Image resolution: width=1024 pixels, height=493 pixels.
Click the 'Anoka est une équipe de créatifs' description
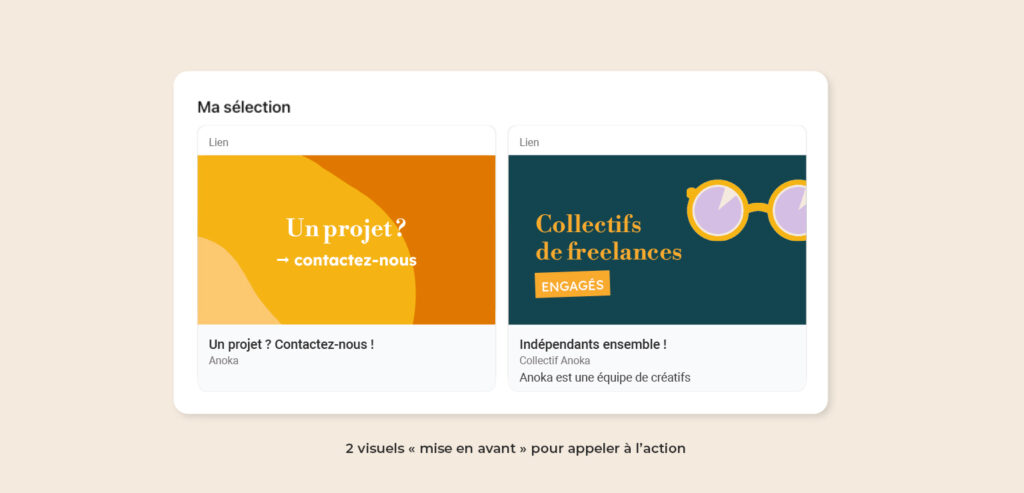click(605, 377)
